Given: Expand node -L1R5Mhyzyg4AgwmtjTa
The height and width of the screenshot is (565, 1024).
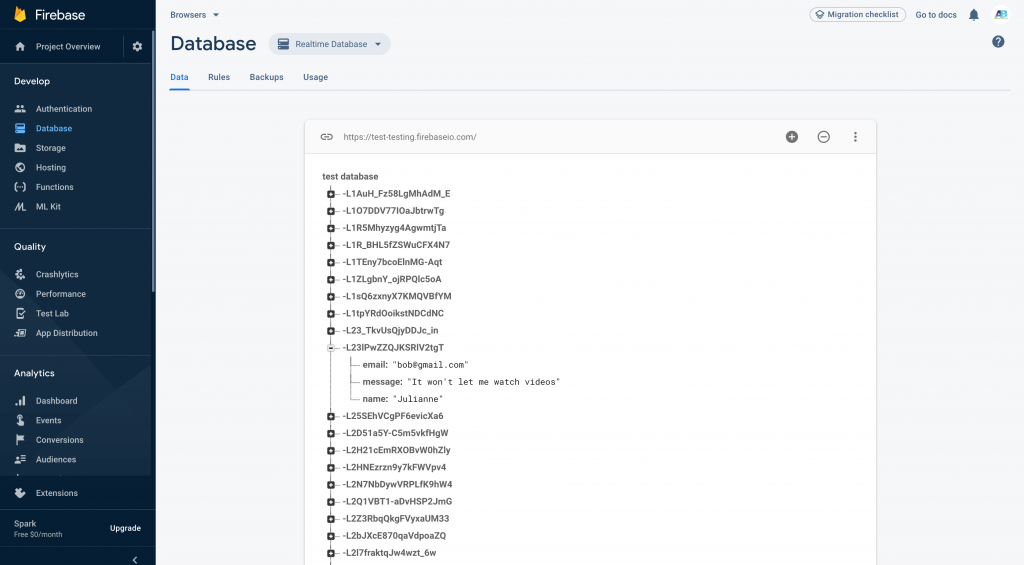Looking at the screenshot, I should pyautogui.click(x=331, y=228).
